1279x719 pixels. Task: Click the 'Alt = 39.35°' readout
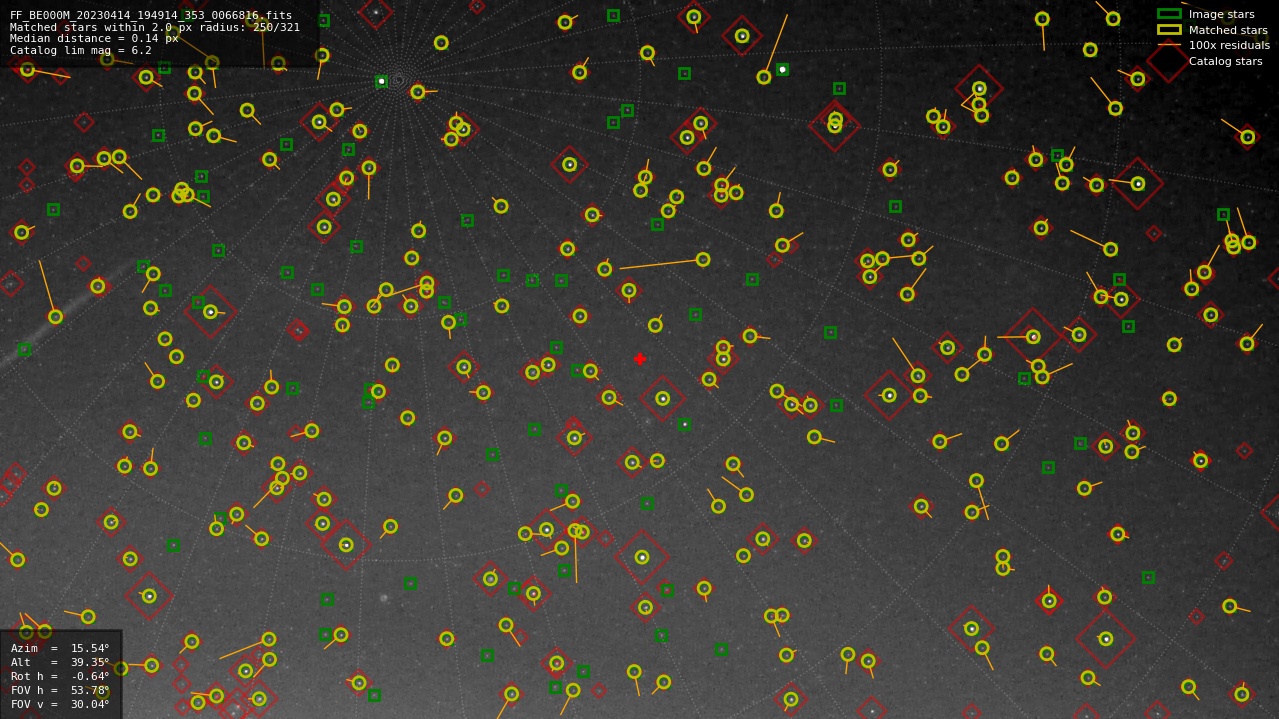pos(60,663)
